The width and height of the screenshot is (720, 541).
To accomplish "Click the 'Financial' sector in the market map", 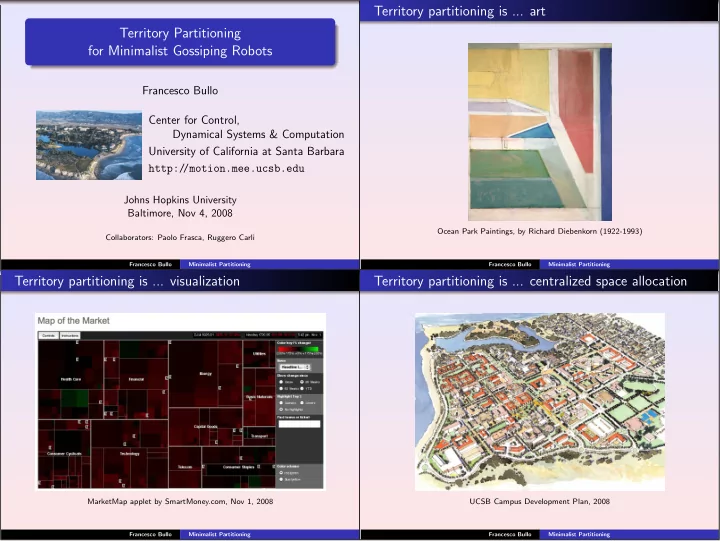I will click(x=136, y=379).
